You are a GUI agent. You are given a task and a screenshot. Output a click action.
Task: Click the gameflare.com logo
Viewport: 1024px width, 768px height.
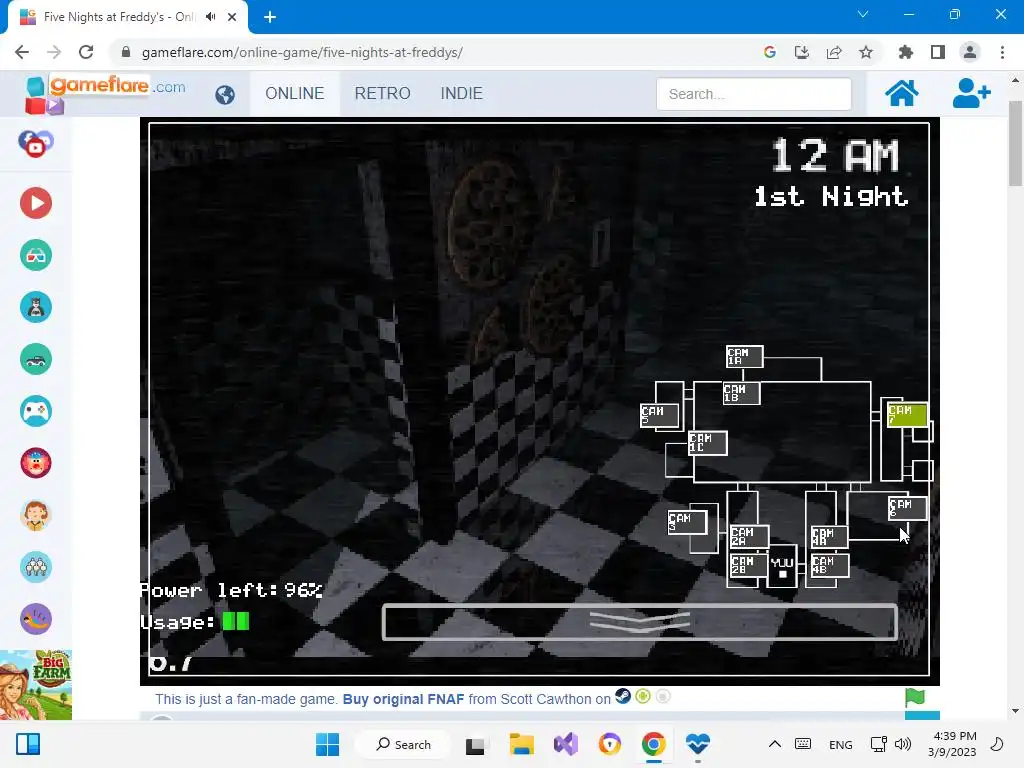point(105,93)
